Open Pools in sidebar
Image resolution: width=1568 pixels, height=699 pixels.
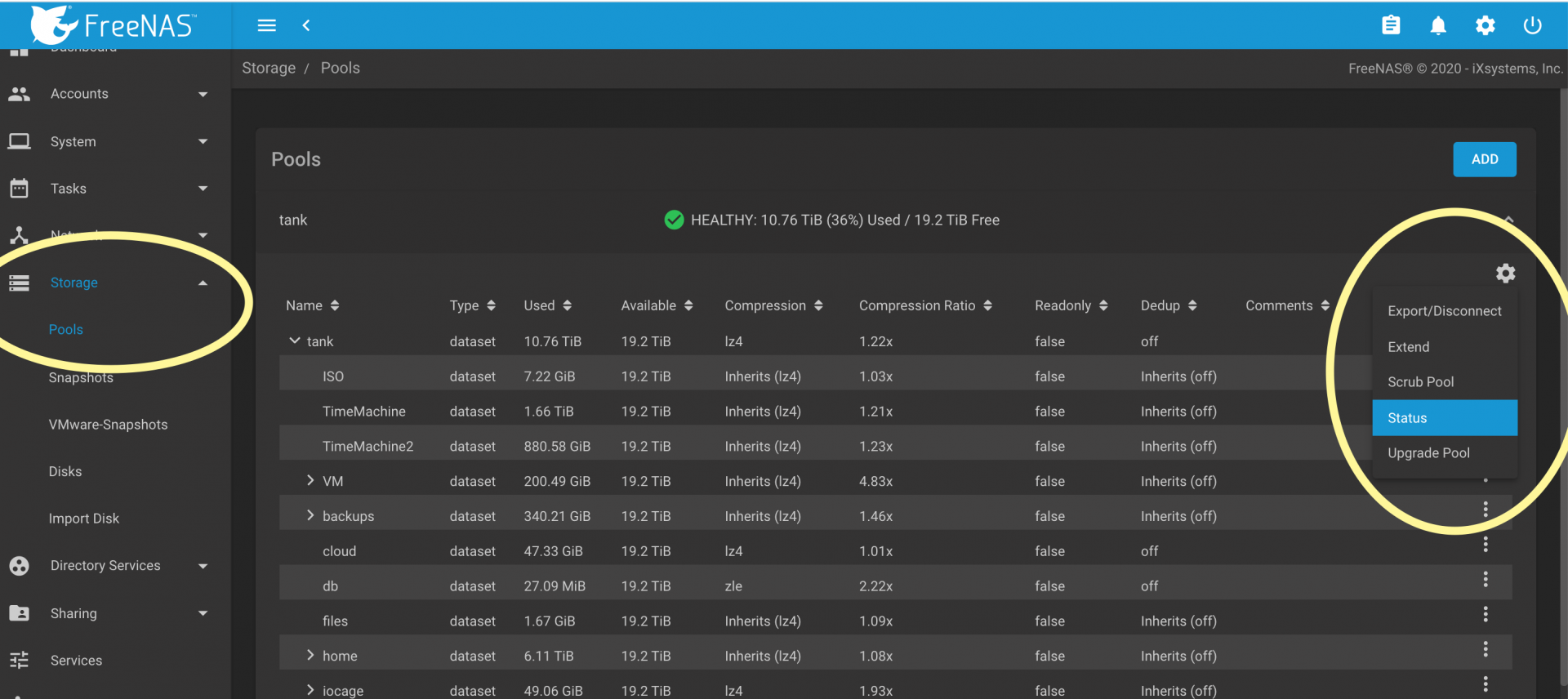tap(66, 330)
